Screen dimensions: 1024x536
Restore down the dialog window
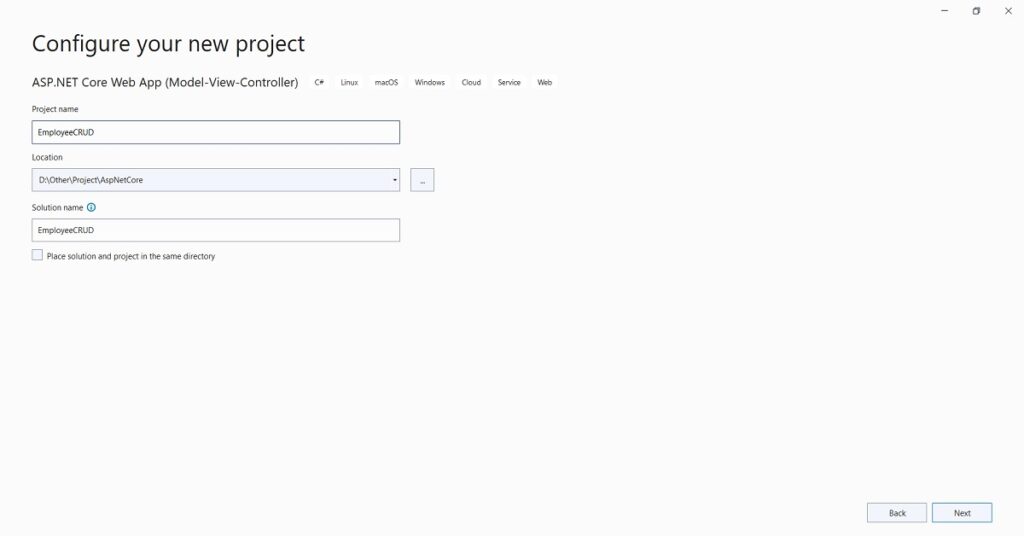tap(976, 10)
